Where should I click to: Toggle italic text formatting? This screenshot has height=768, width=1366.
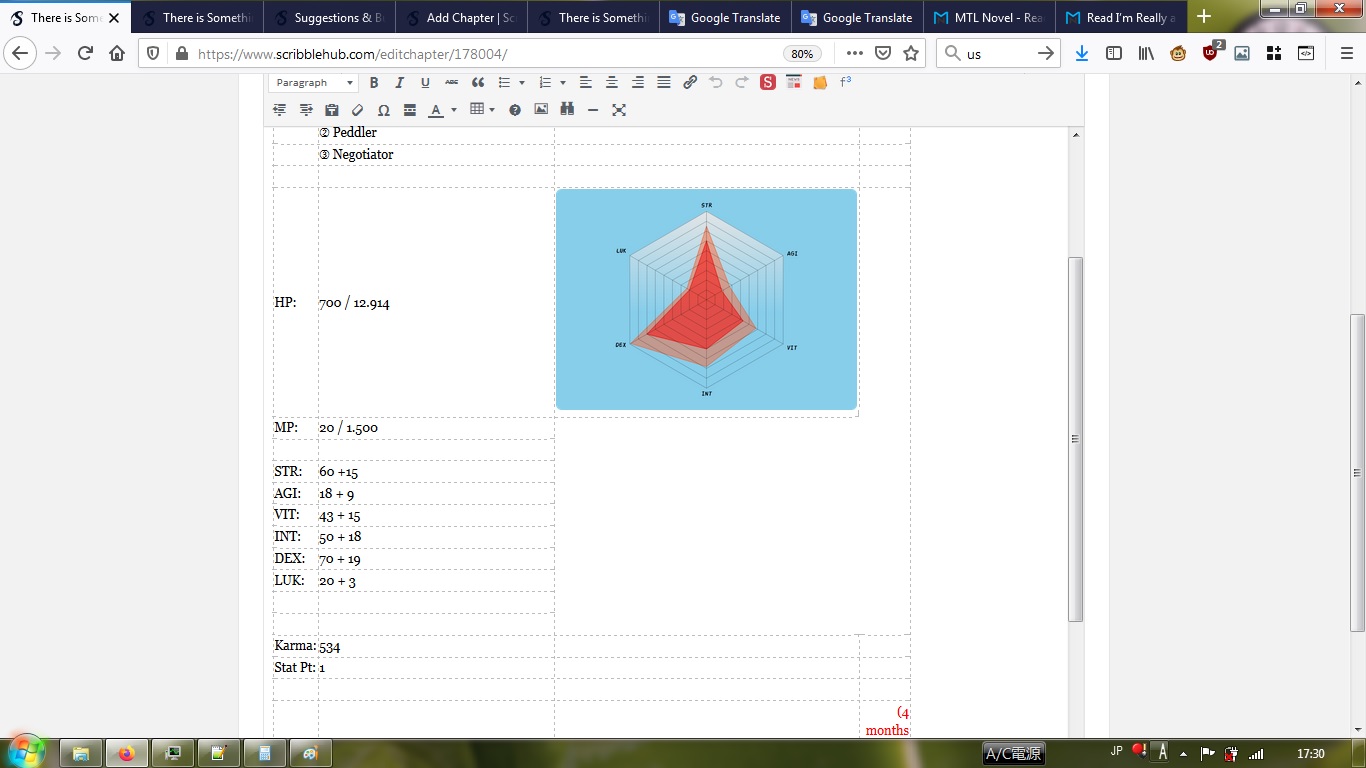point(399,83)
